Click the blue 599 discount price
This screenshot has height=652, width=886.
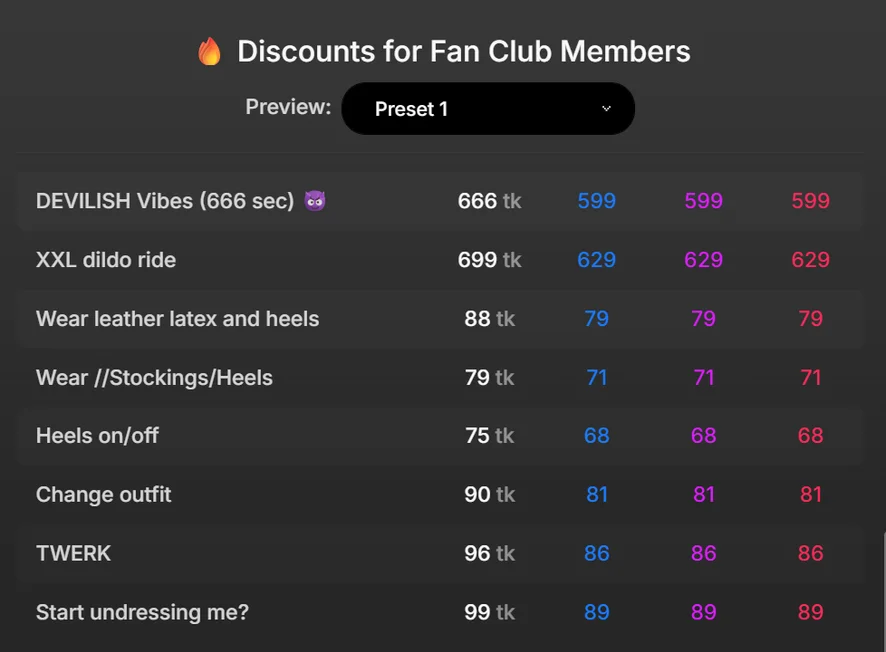coord(596,201)
